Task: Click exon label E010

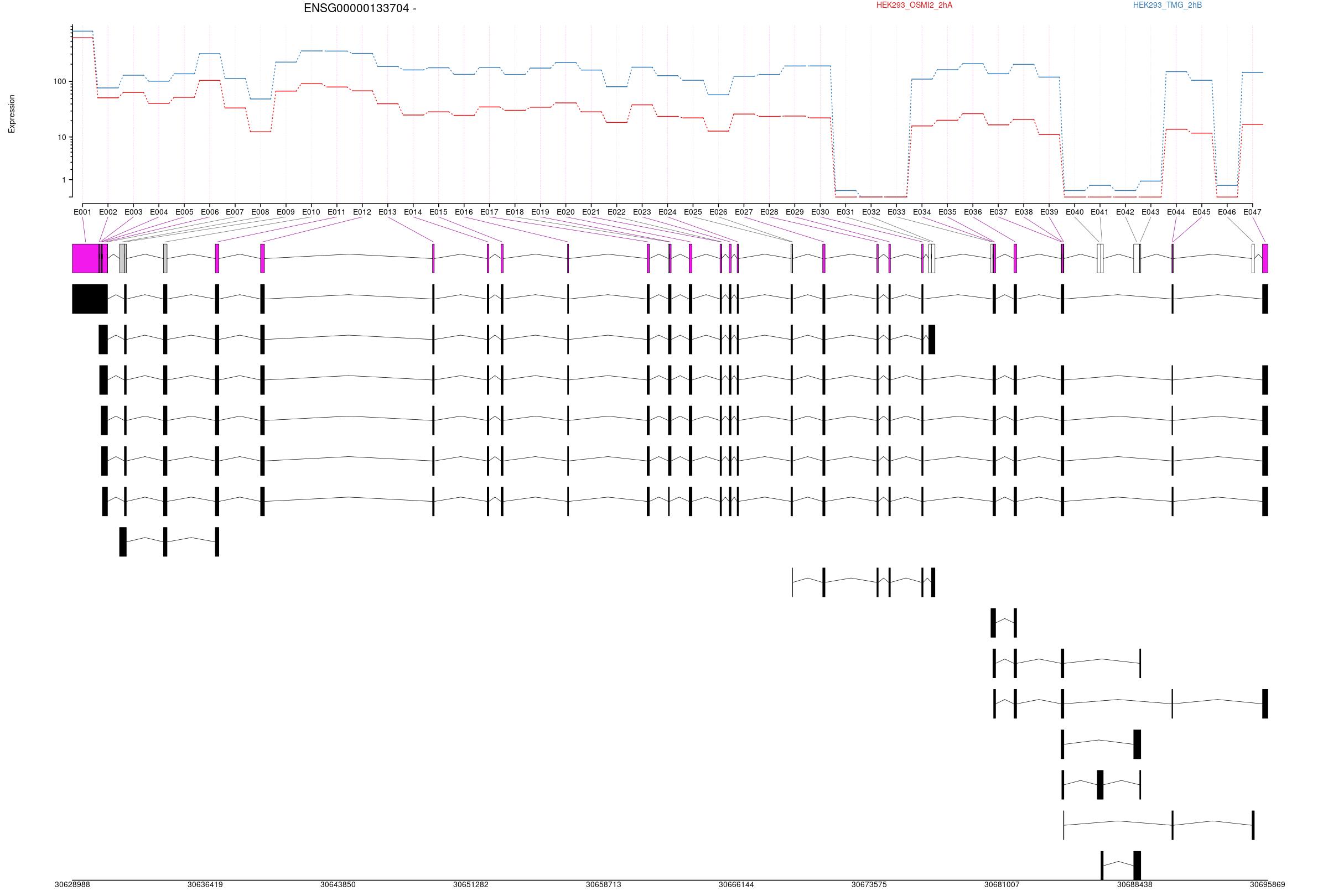Action: tap(312, 212)
